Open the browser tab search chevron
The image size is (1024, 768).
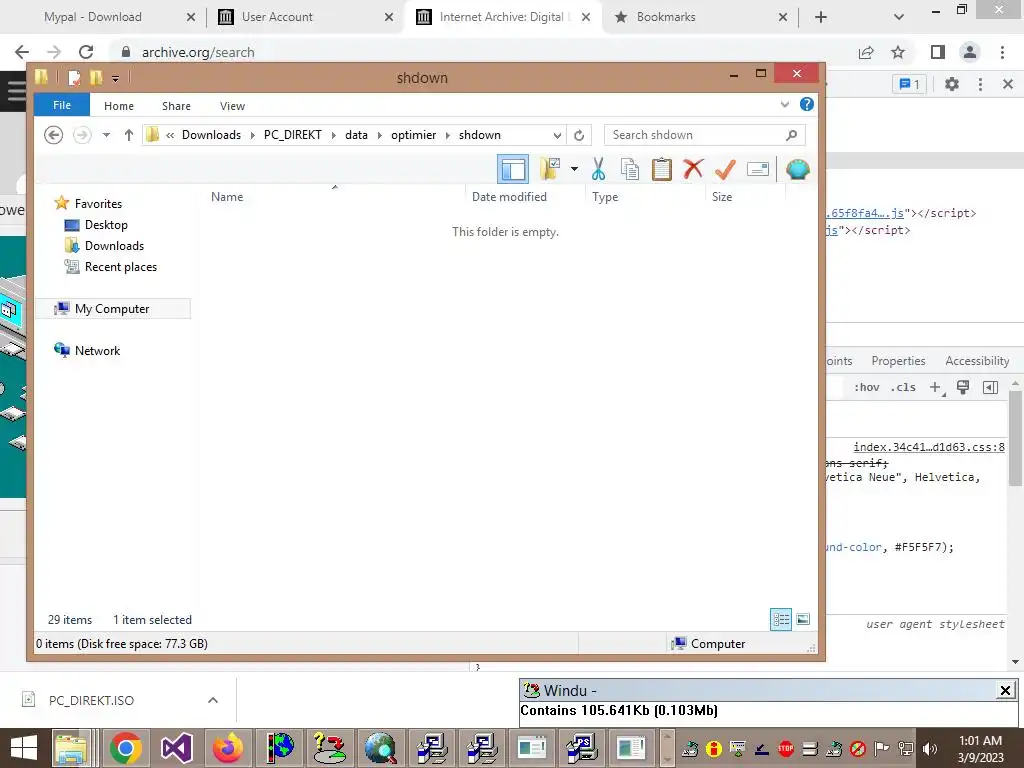click(899, 18)
